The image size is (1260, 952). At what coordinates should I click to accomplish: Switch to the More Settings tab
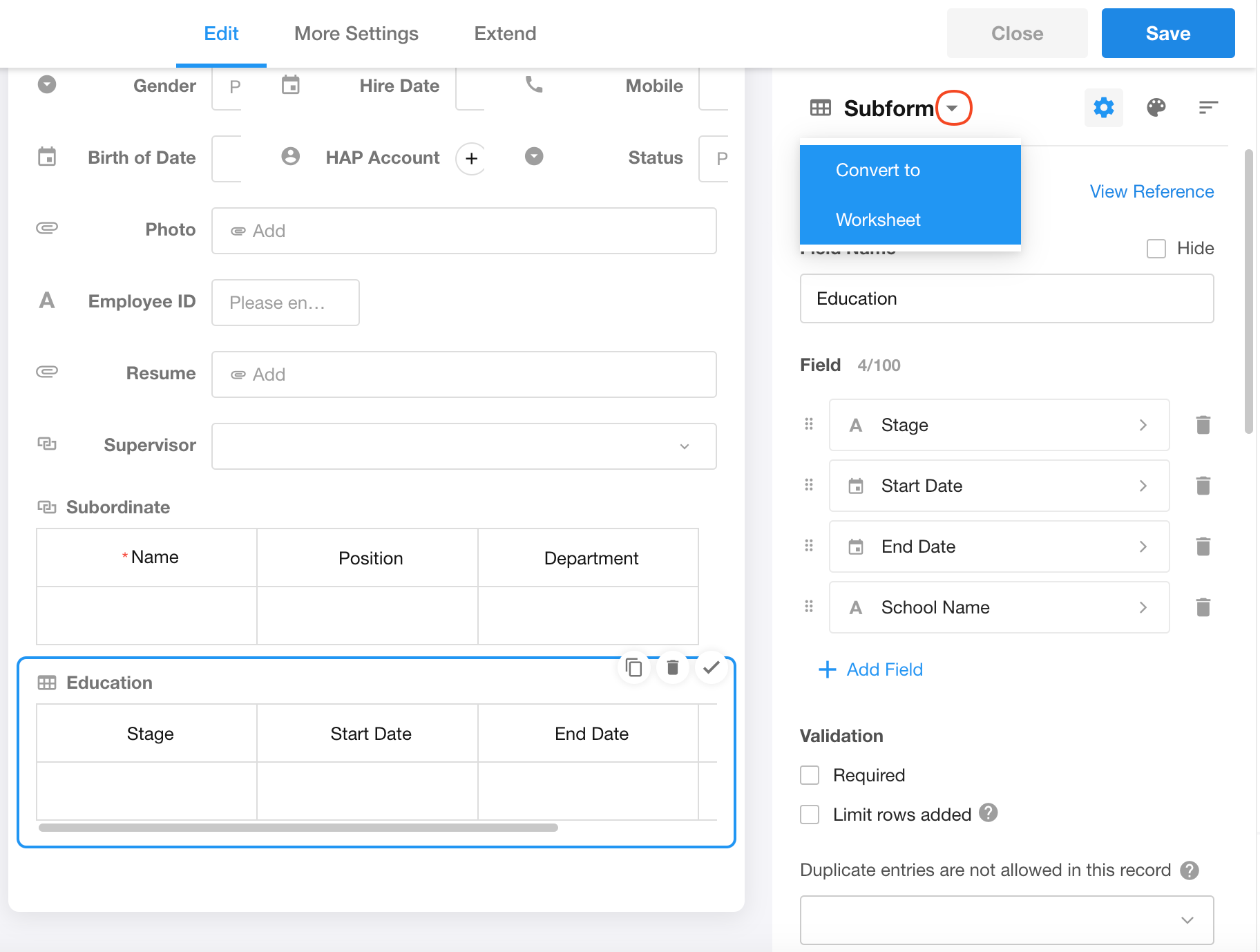(356, 34)
